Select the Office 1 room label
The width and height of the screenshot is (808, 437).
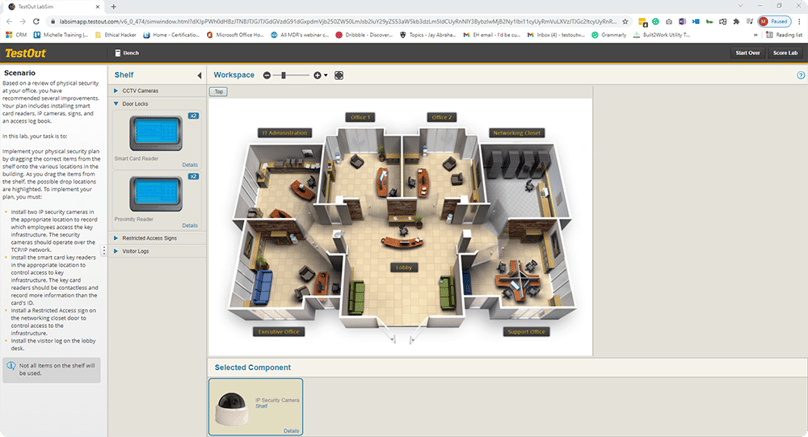pos(360,117)
